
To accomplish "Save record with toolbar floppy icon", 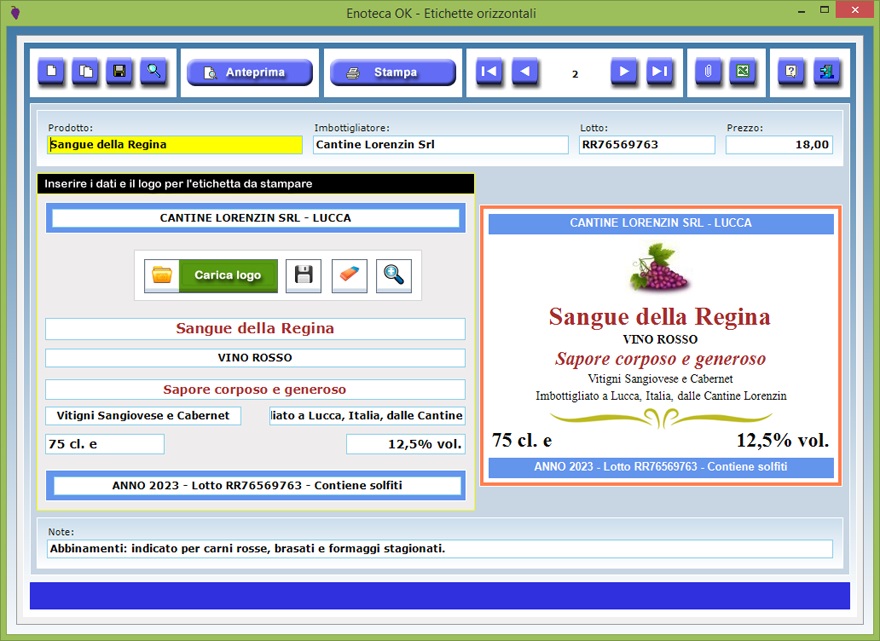I will point(120,72).
